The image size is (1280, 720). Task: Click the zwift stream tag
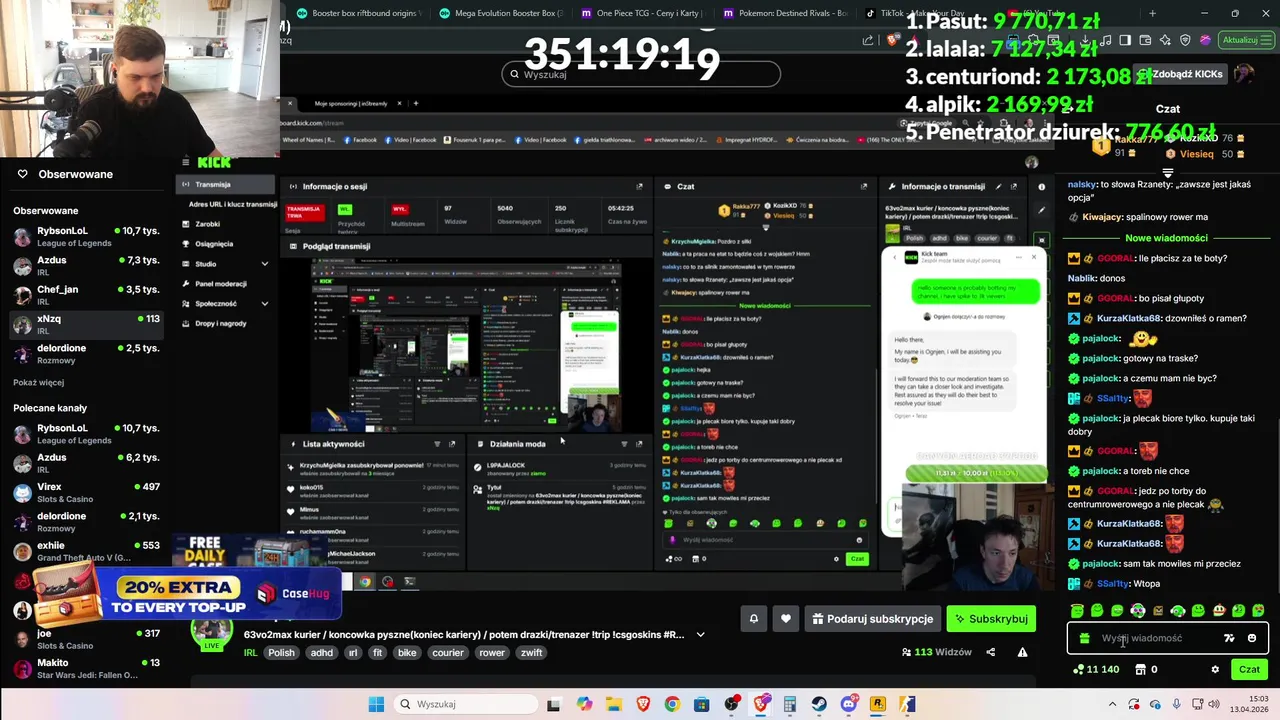pyautogui.click(x=531, y=653)
